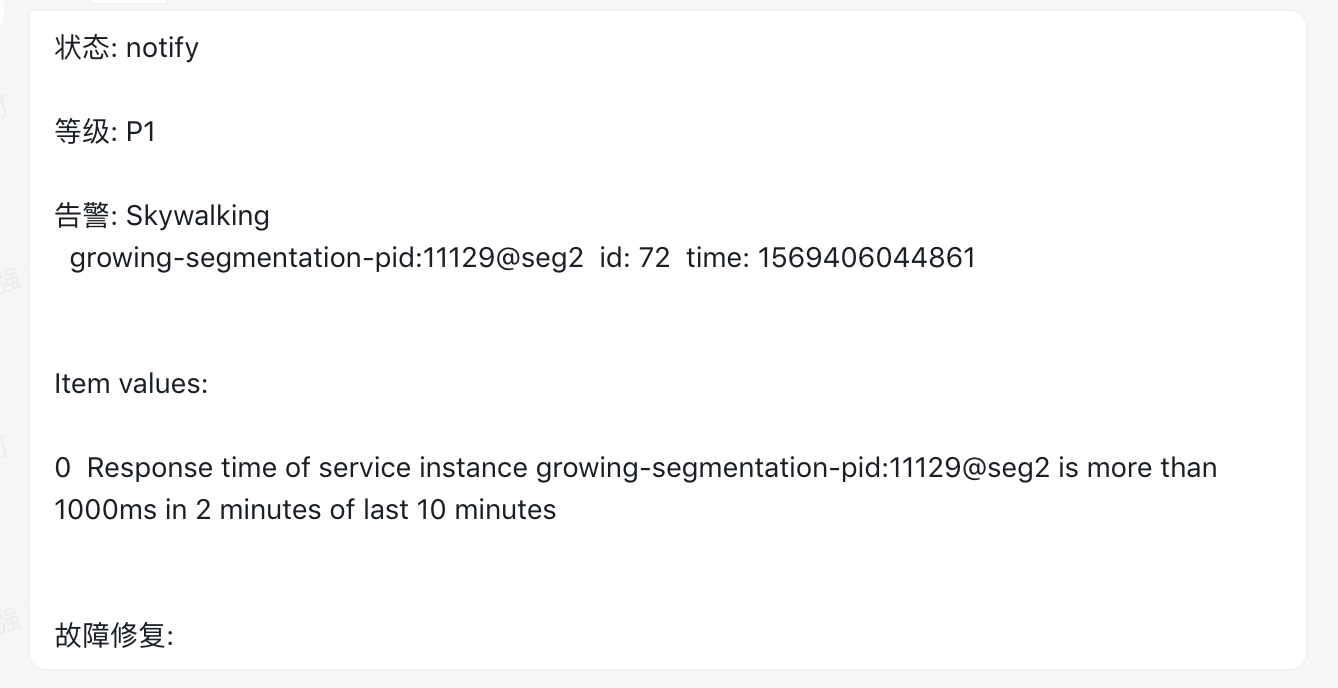Image resolution: width=1338 pixels, height=688 pixels.
Task: Click growing-segmentation-pid:11129@seg2 in the alert line
Action: 326,258
